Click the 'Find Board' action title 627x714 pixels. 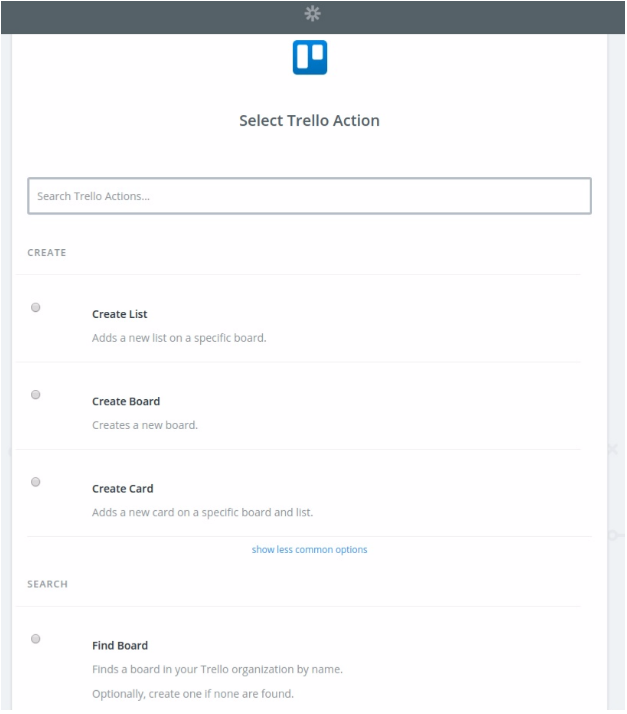(120, 646)
